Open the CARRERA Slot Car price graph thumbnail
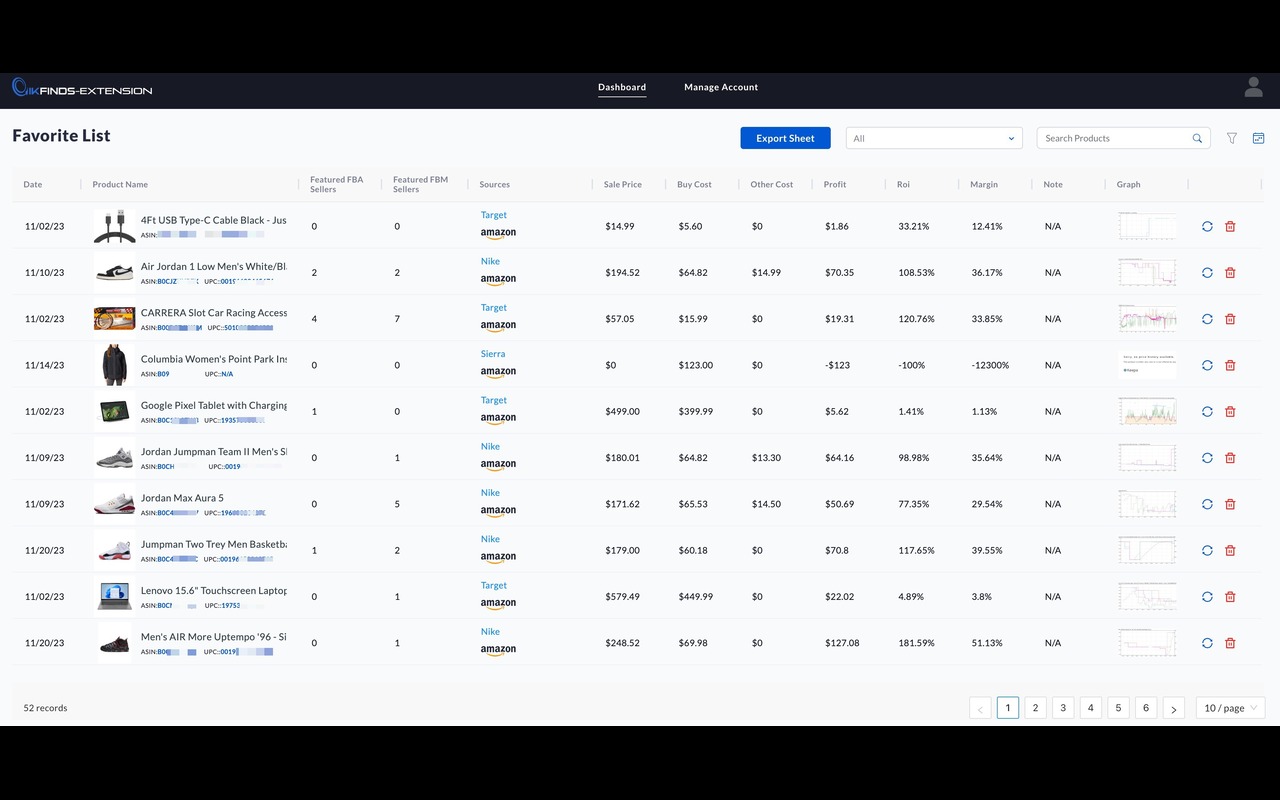Screen dimensions: 1280x800 pyautogui.click(x=1147, y=319)
